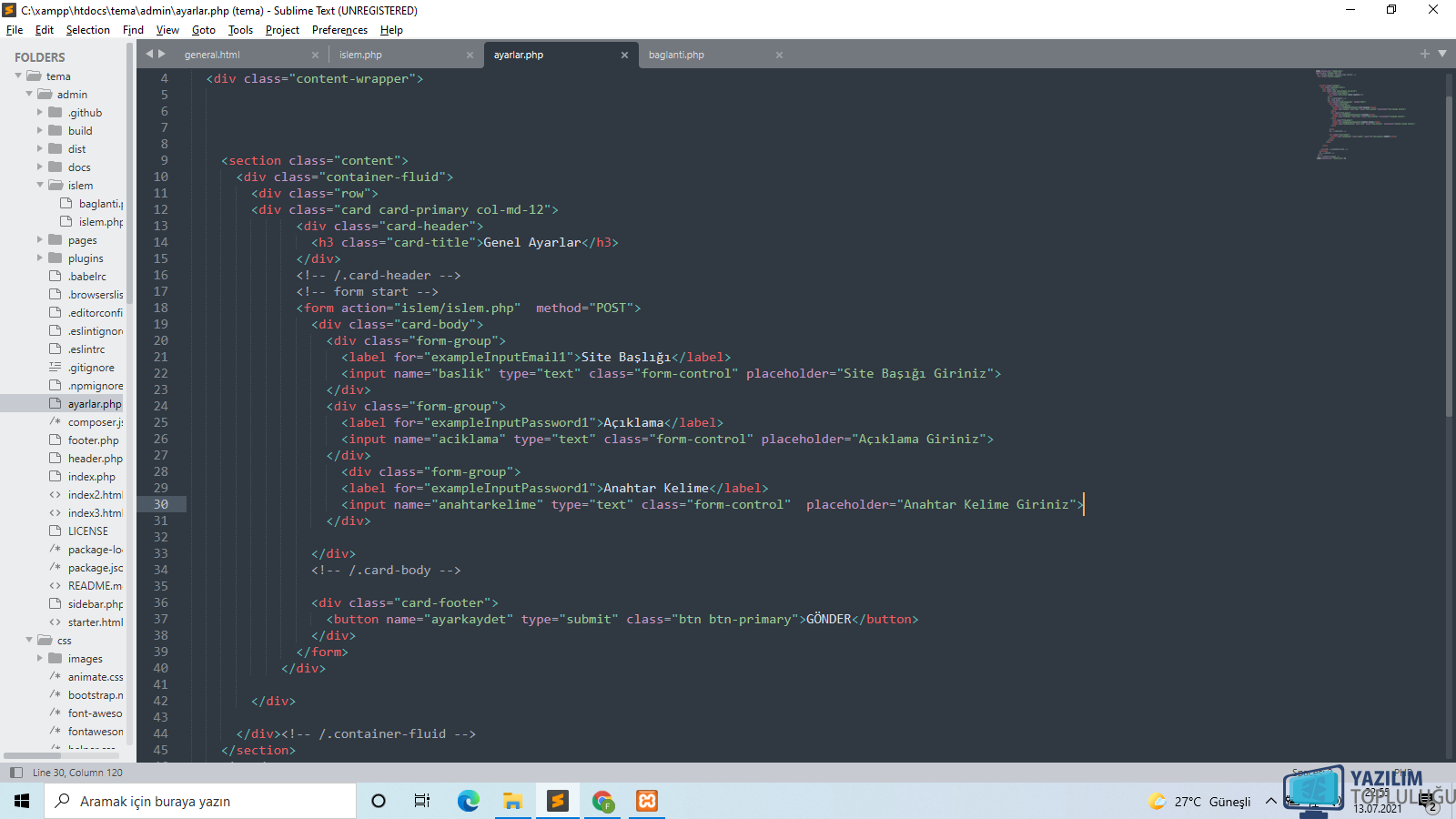
Task: Go to previous tab arrow
Action: click(x=149, y=54)
